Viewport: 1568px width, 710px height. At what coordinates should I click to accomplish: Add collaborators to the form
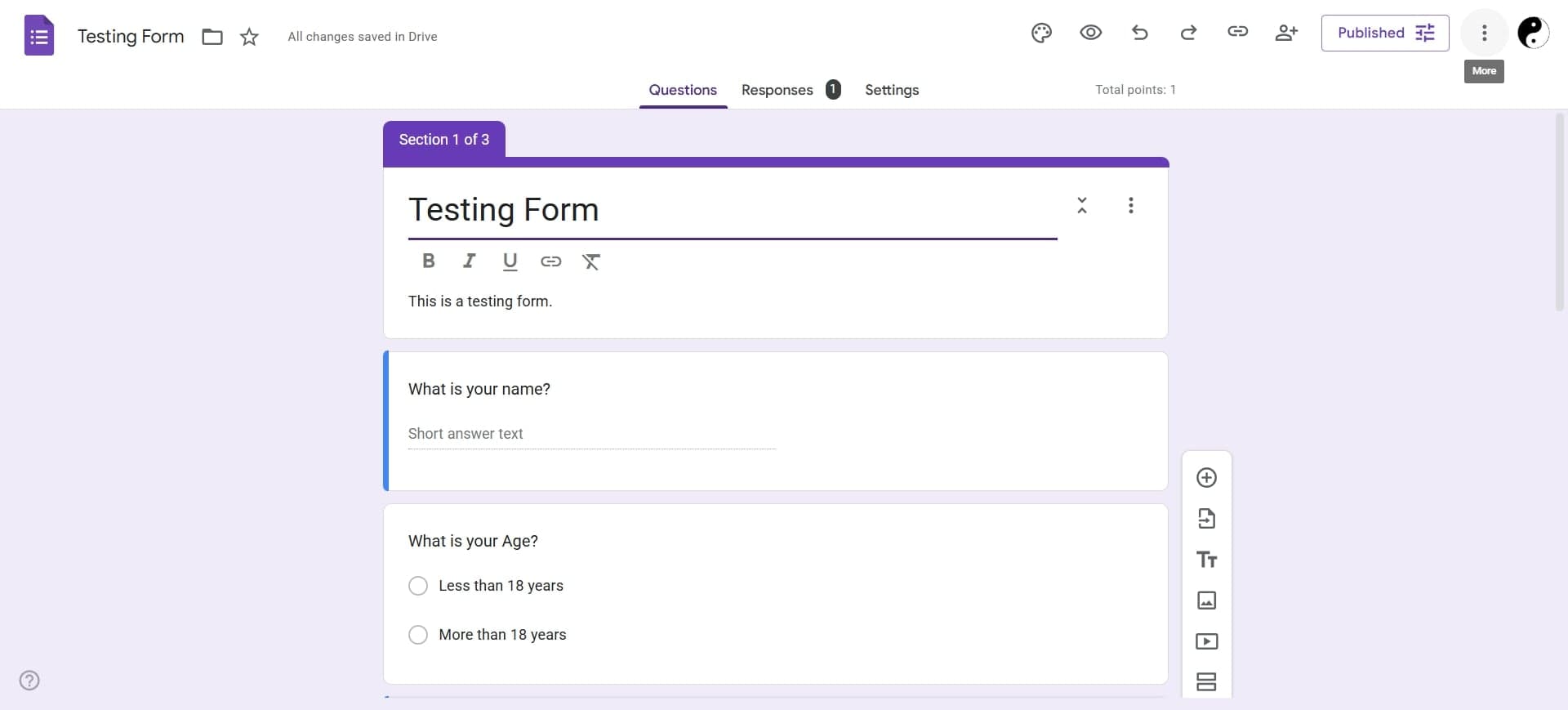pyautogui.click(x=1286, y=33)
